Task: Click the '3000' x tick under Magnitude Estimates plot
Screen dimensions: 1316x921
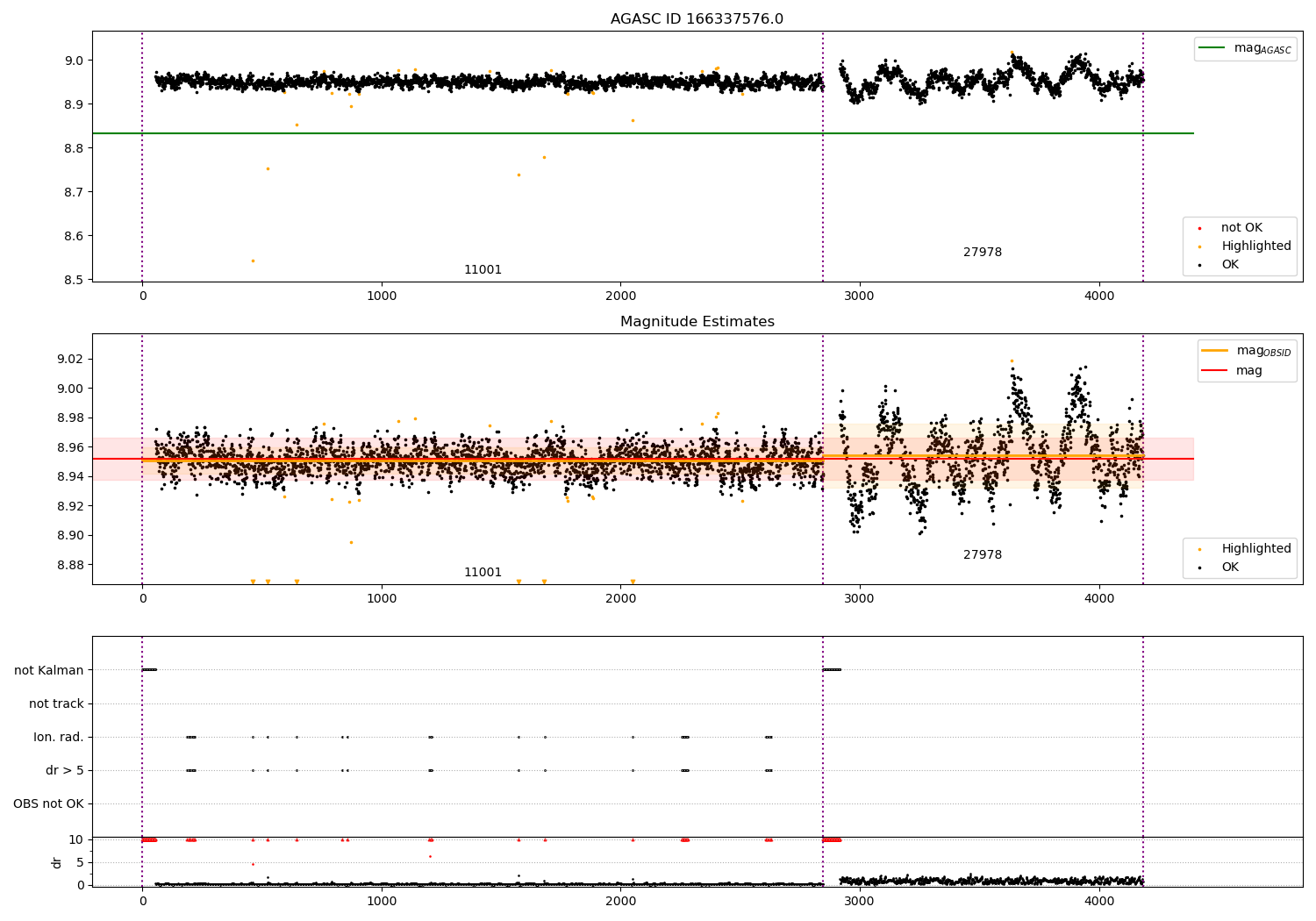Action: pyautogui.click(x=860, y=598)
